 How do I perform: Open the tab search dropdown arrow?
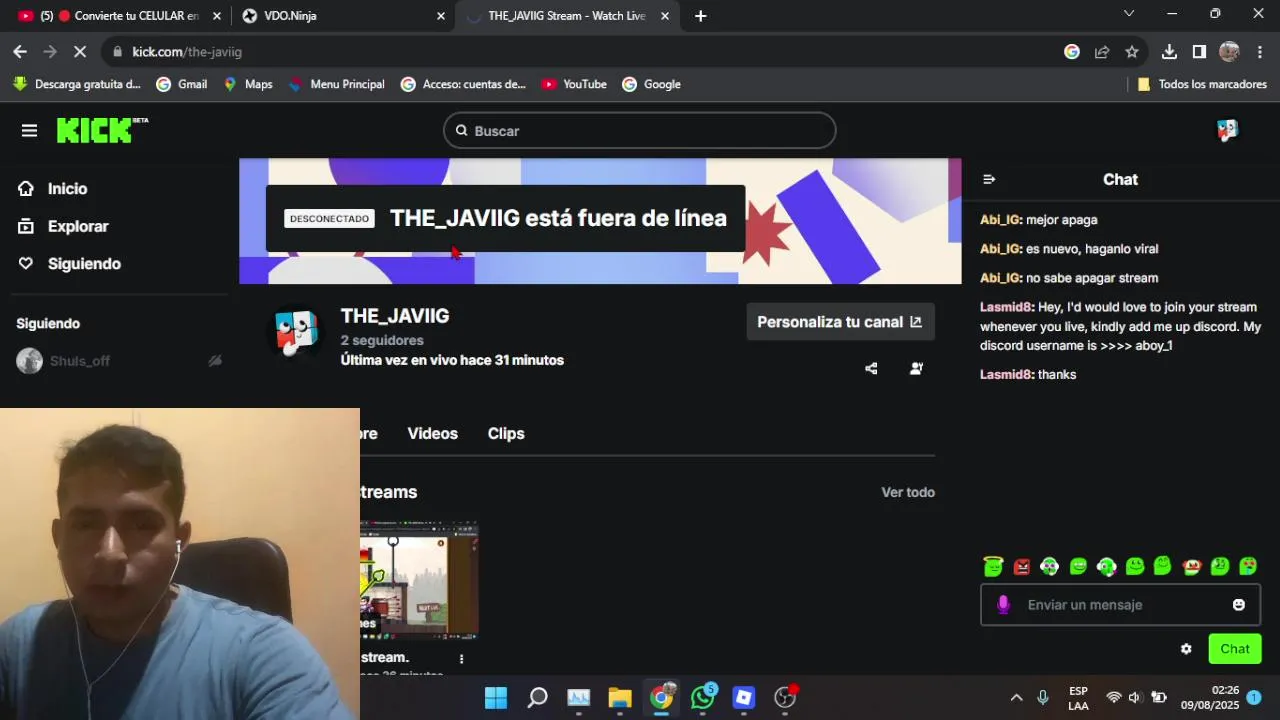tap(1129, 14)
